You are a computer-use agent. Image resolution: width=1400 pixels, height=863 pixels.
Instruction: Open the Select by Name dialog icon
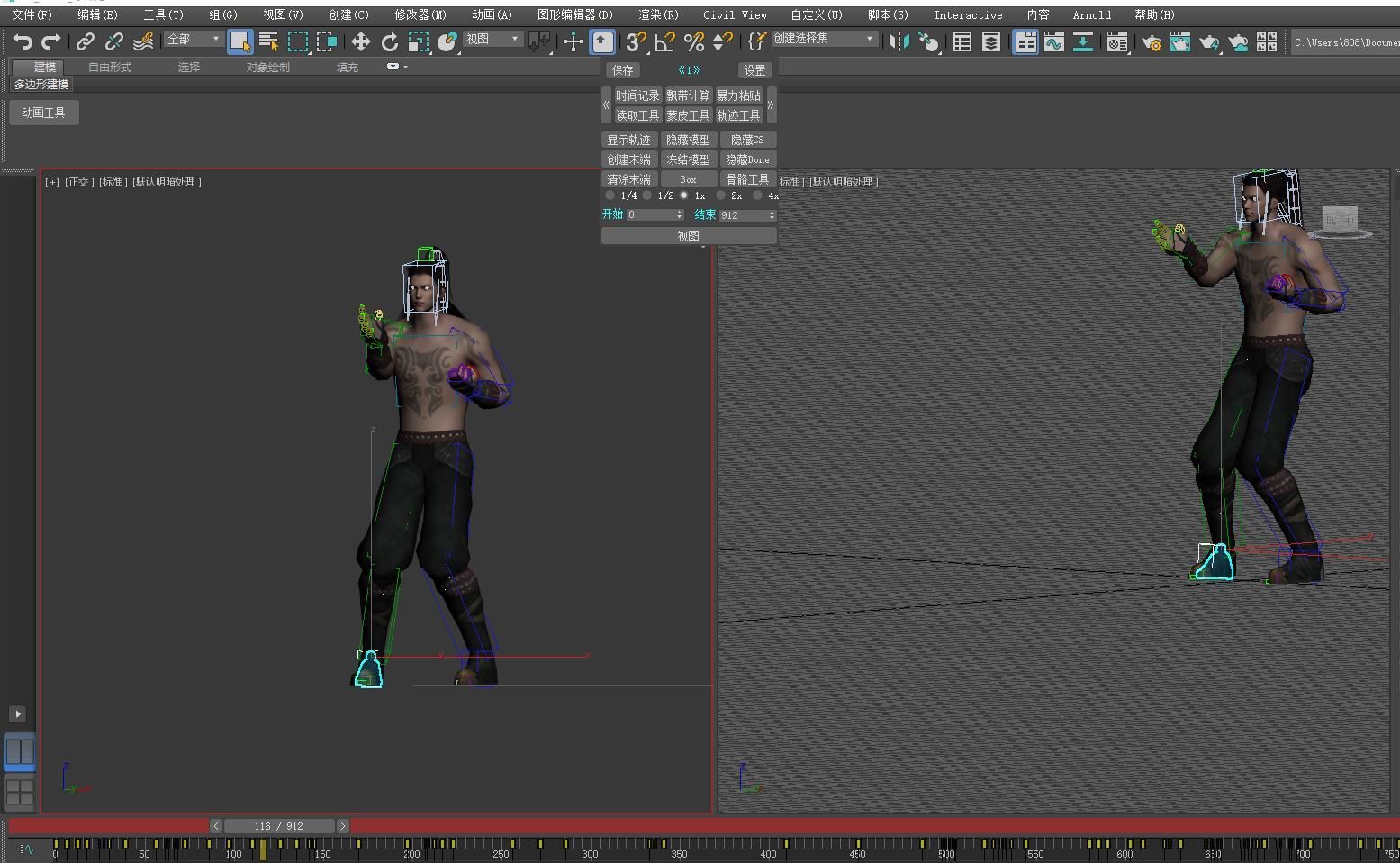[x=268, y=41]
